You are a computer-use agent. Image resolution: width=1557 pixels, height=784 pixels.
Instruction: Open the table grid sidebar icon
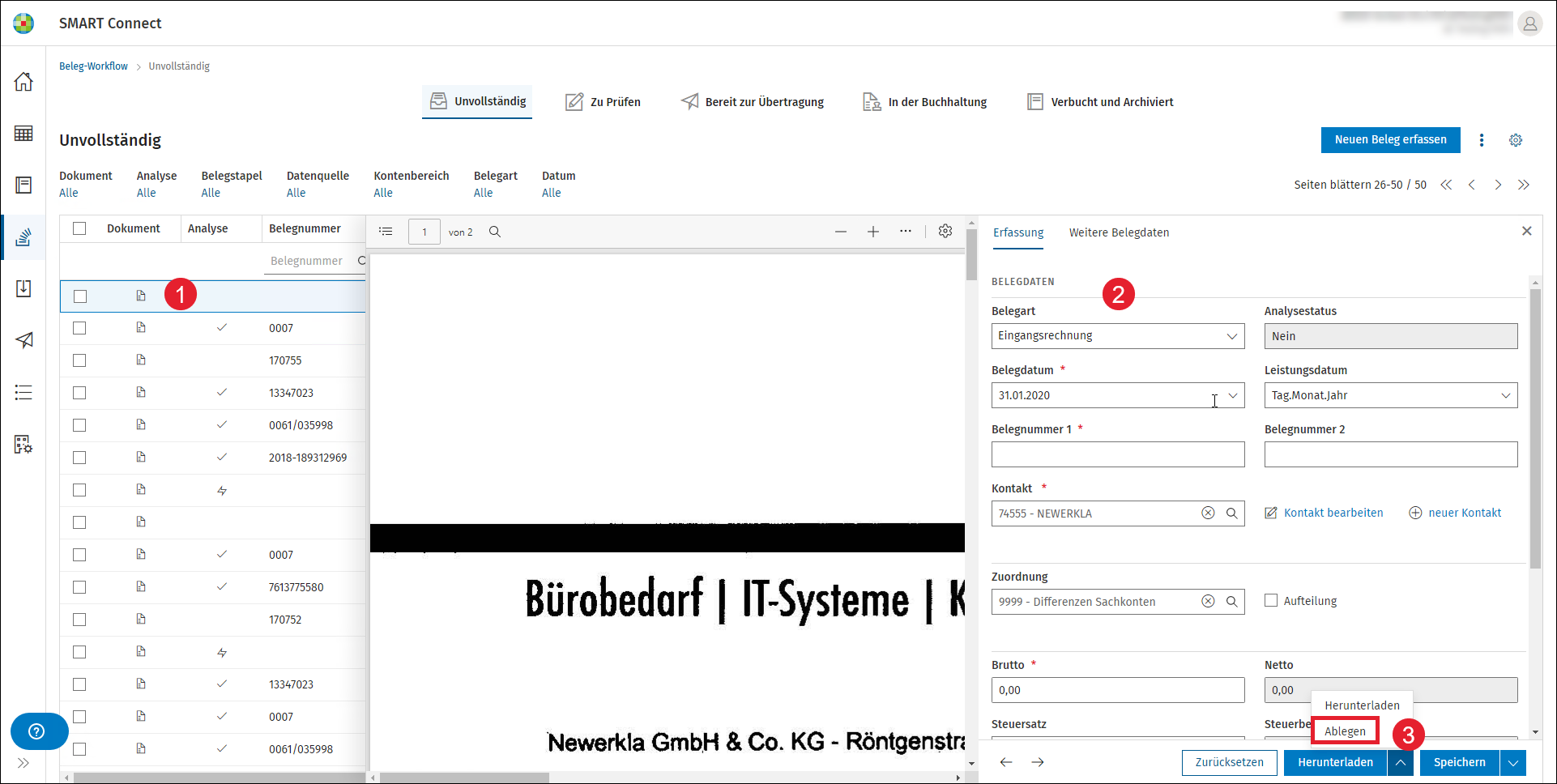tap(23, 134)
